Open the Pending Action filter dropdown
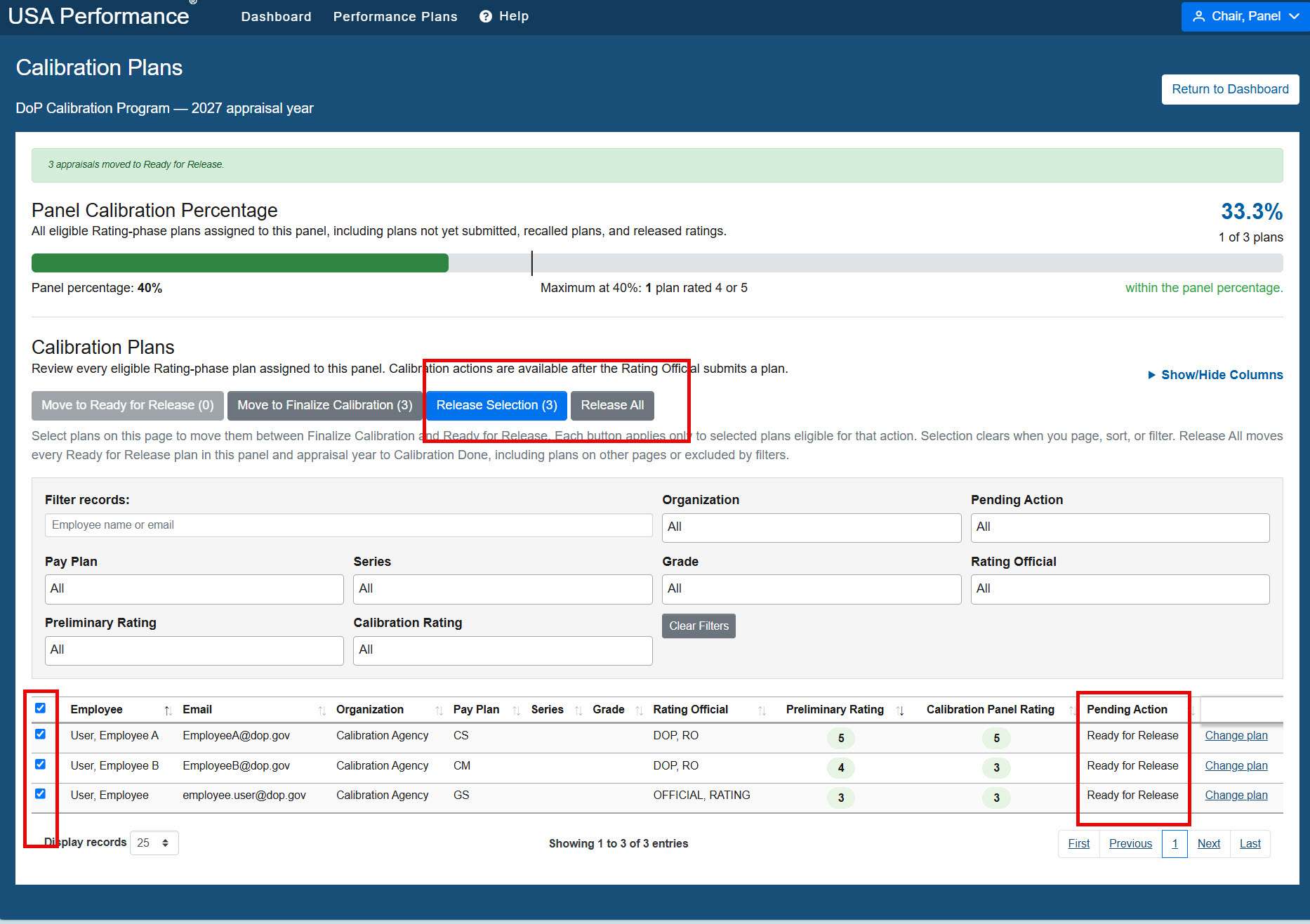Image resolution: width=1310 pixels, height=924 pixels. 1120,527
